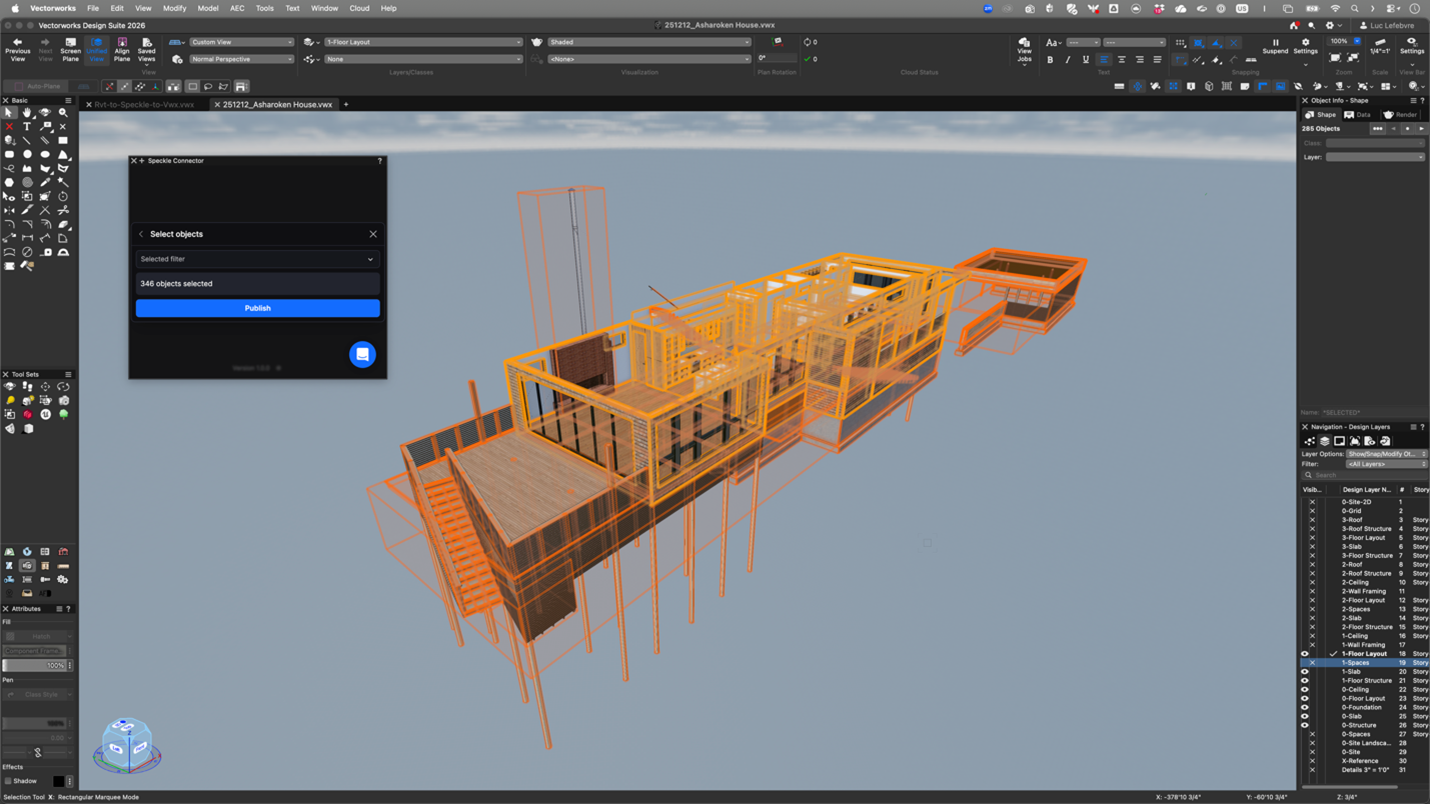Viewport: 1430px width, 804px height.
Task: Toggle the Shadow checkbox in Effects
Action: [8, 781]
